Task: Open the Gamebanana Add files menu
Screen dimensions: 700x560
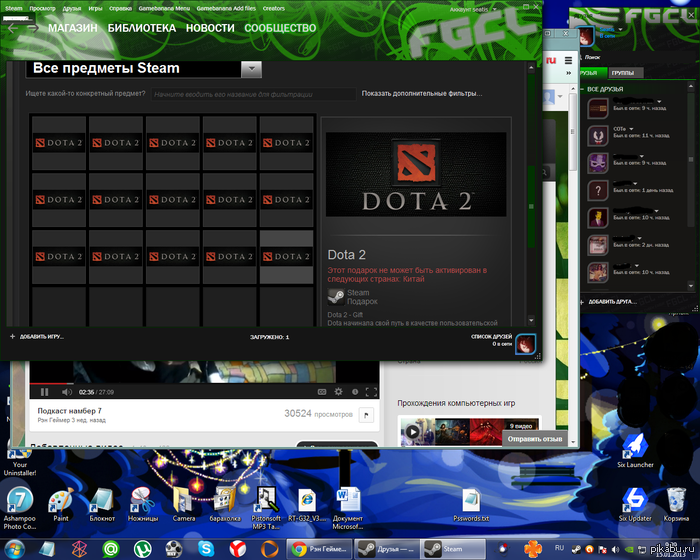Action: [x=226, y=8]
